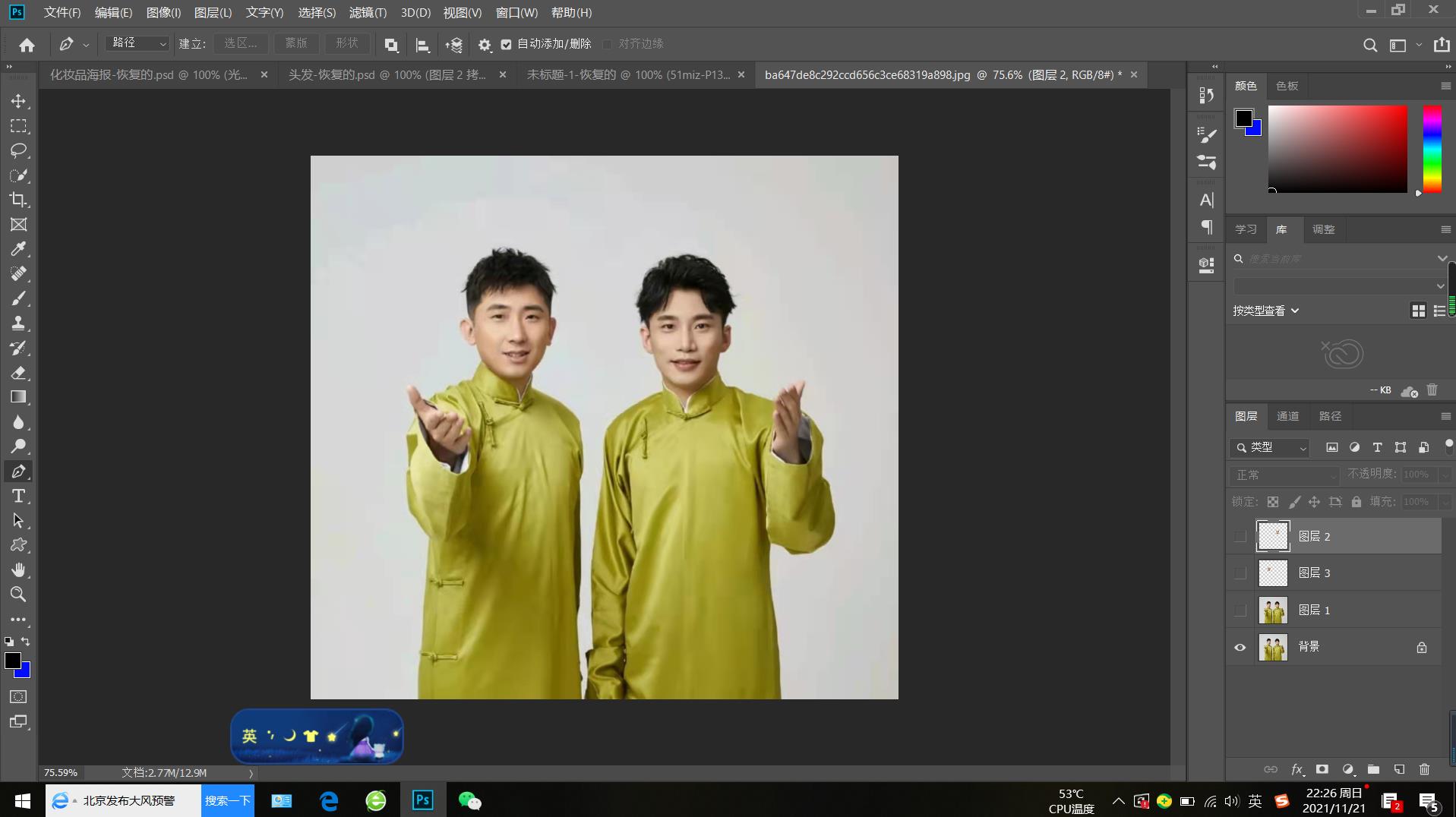Select the Move tool
The height and width of the screenshot is (817, 1456).
18,101
